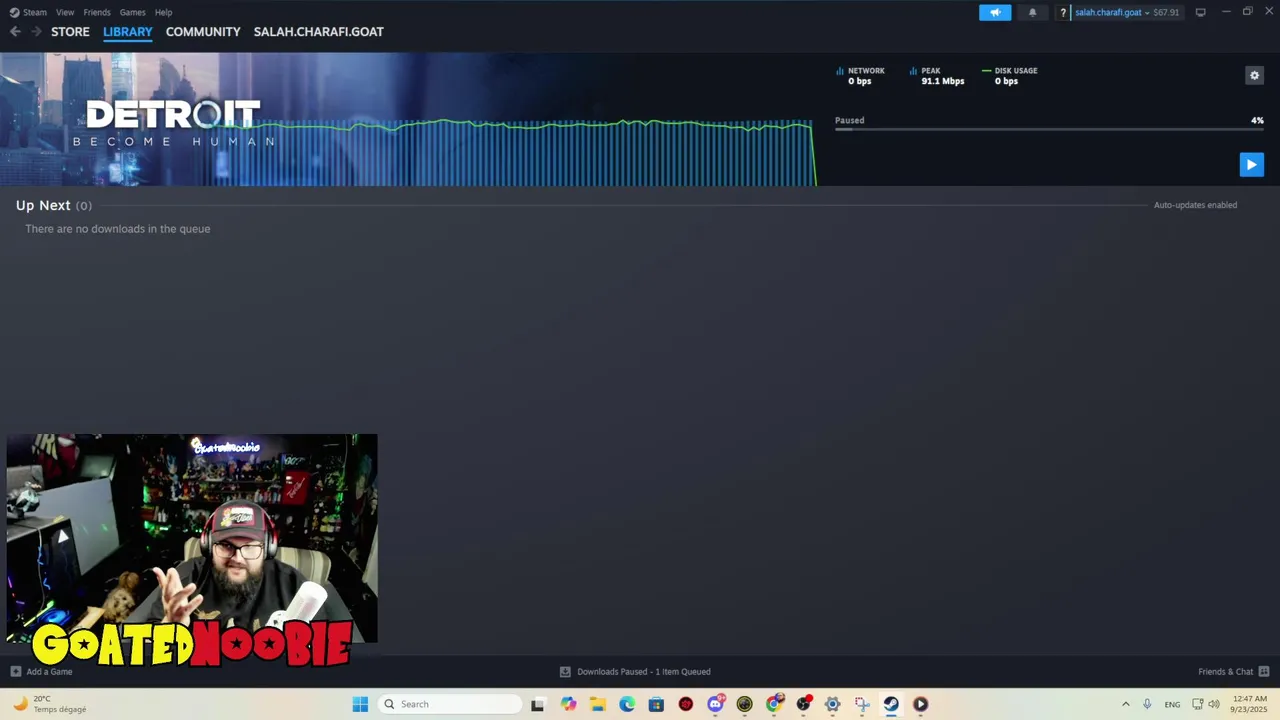Open download settings gear icon
Viewport: 1280px width, 720px height.
[x=1254, y=75]
